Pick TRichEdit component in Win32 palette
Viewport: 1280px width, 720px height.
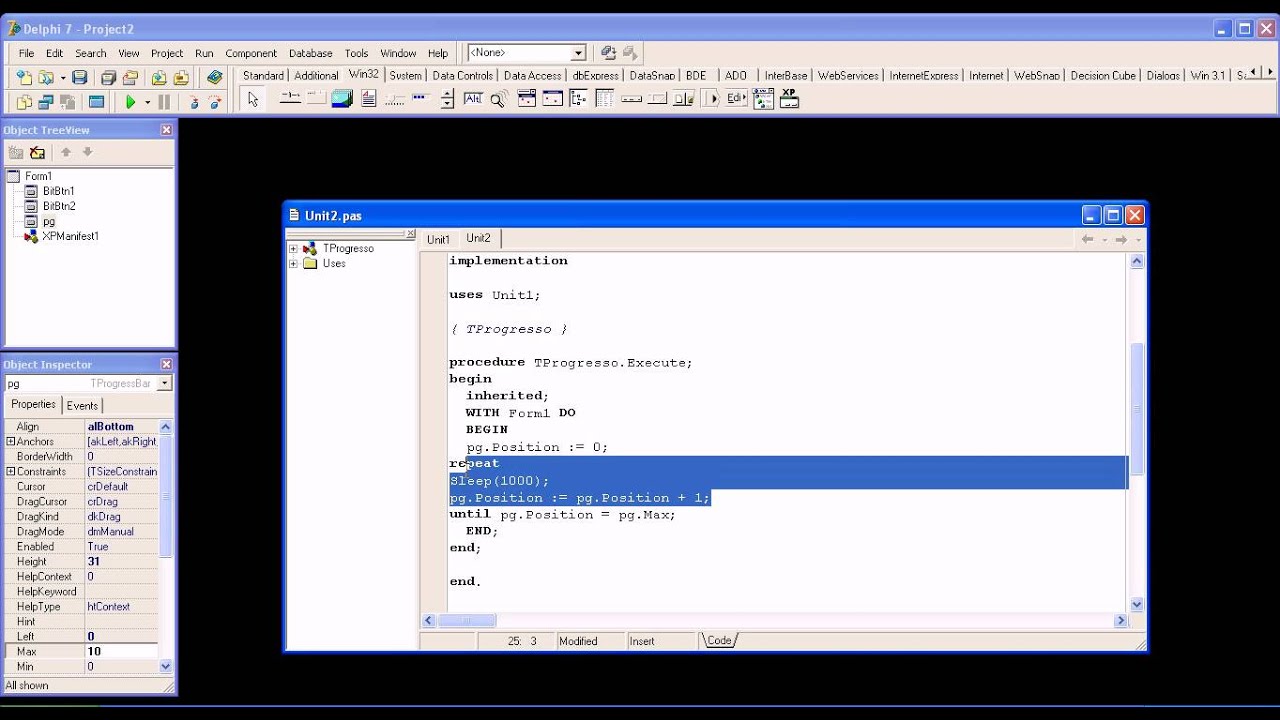click(x=369, y=98)
